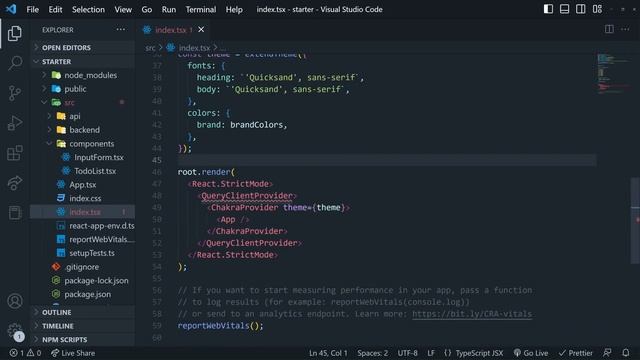This screenshot has width=640, height=360.
Task: Toggle the bottom panel layout icon
Action: tap(564, 9)
